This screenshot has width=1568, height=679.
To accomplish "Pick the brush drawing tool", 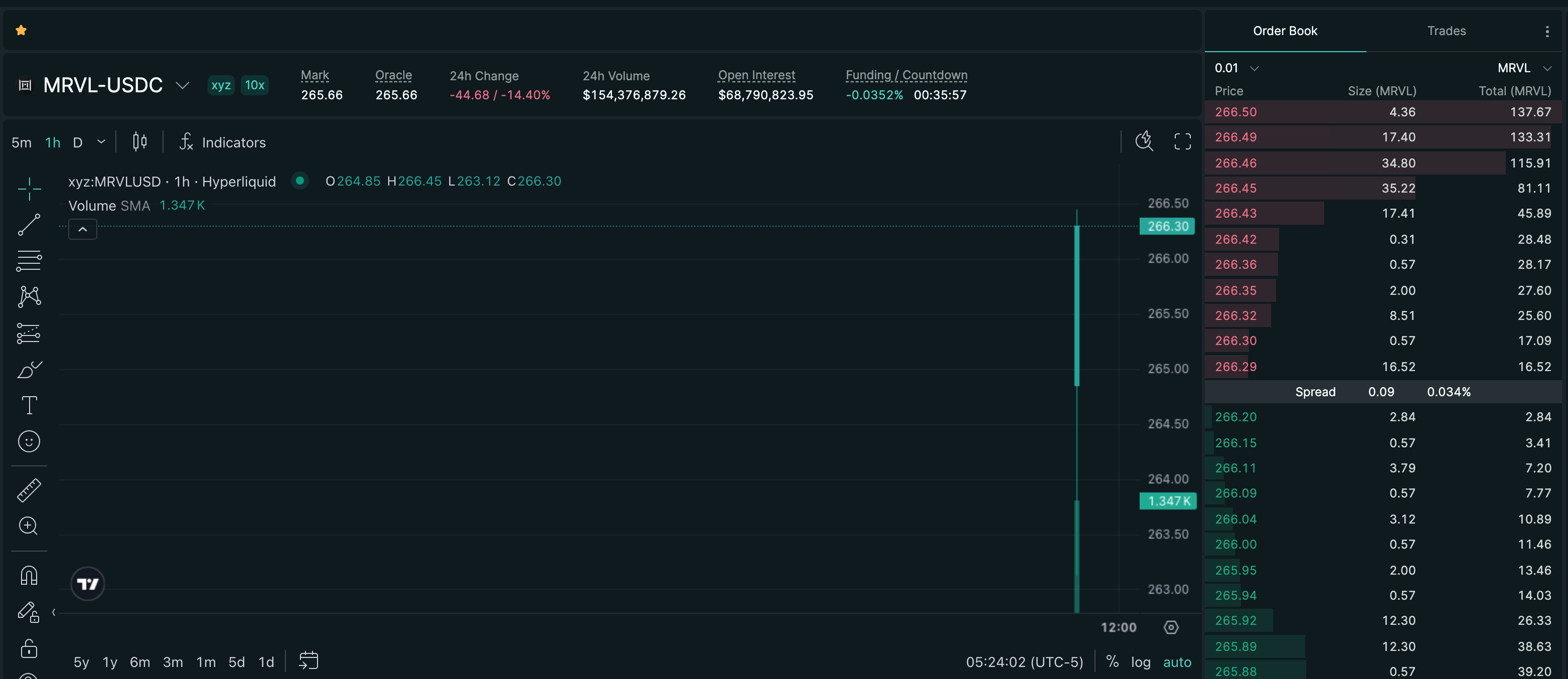I will 29,369.
